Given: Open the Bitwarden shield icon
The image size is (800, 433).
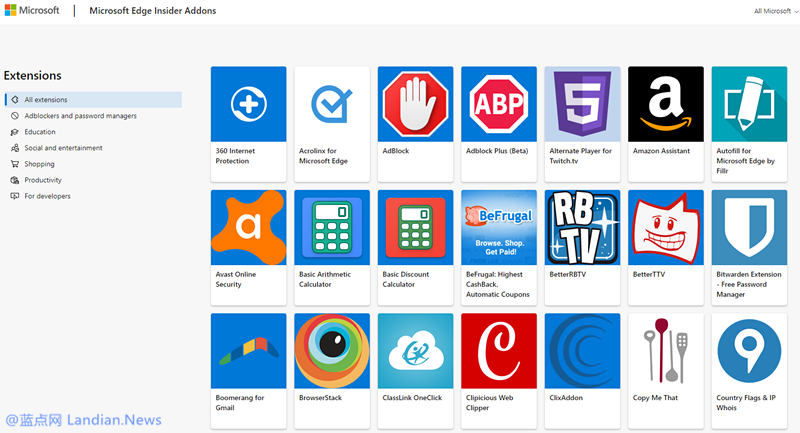Looking at the screenshot, I should point(749,227).
